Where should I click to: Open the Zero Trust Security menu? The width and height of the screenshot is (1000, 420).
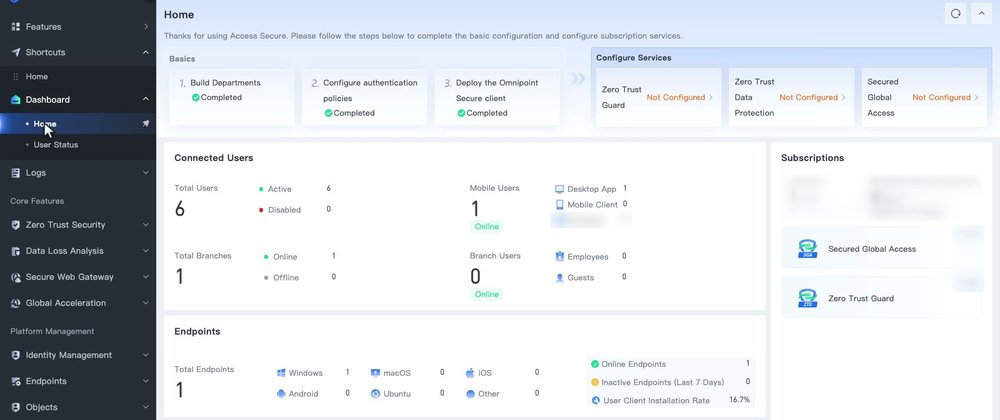[x=78, y=225]
